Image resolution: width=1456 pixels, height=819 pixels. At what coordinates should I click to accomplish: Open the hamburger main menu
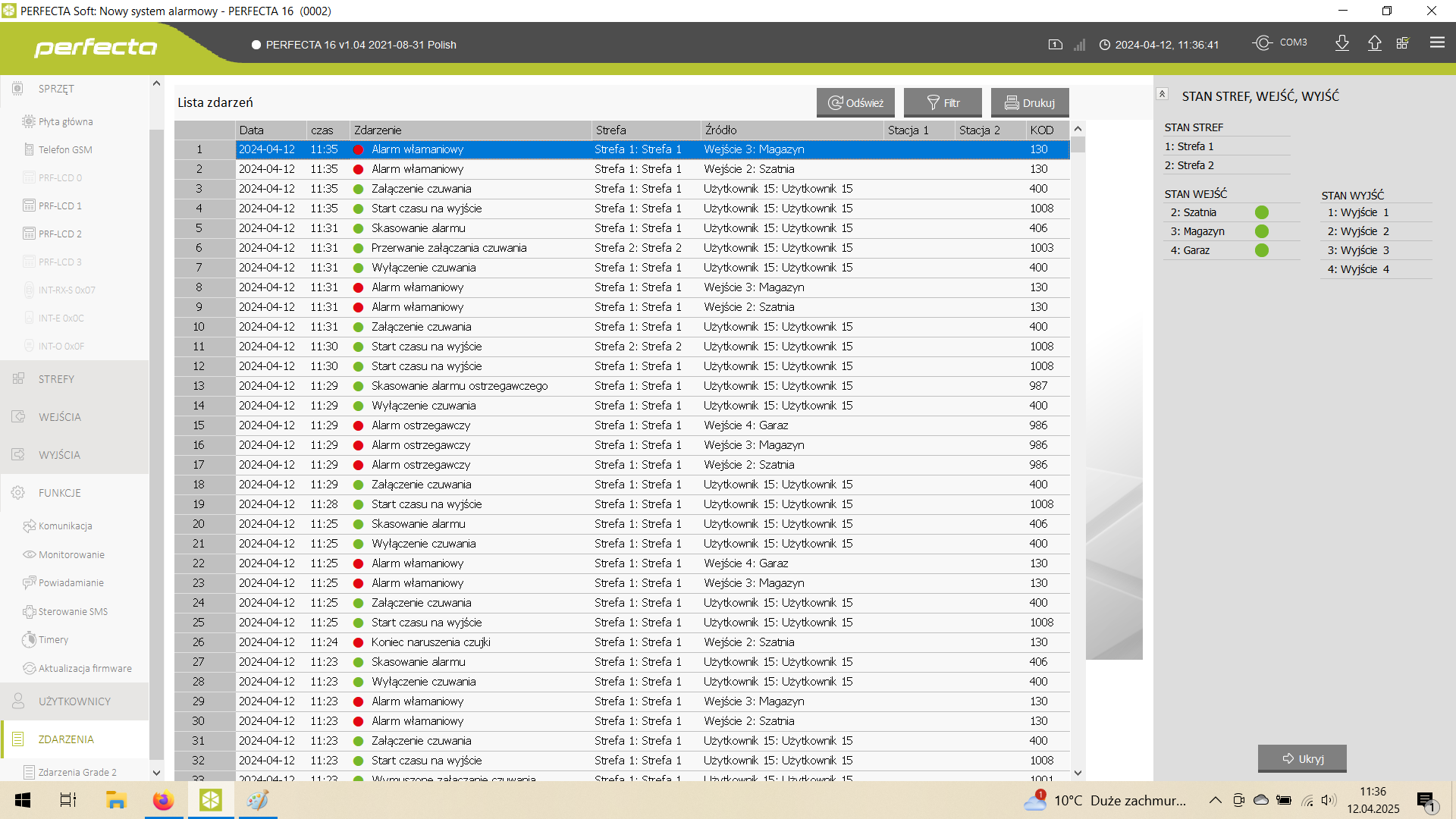tap(1437, 43)
